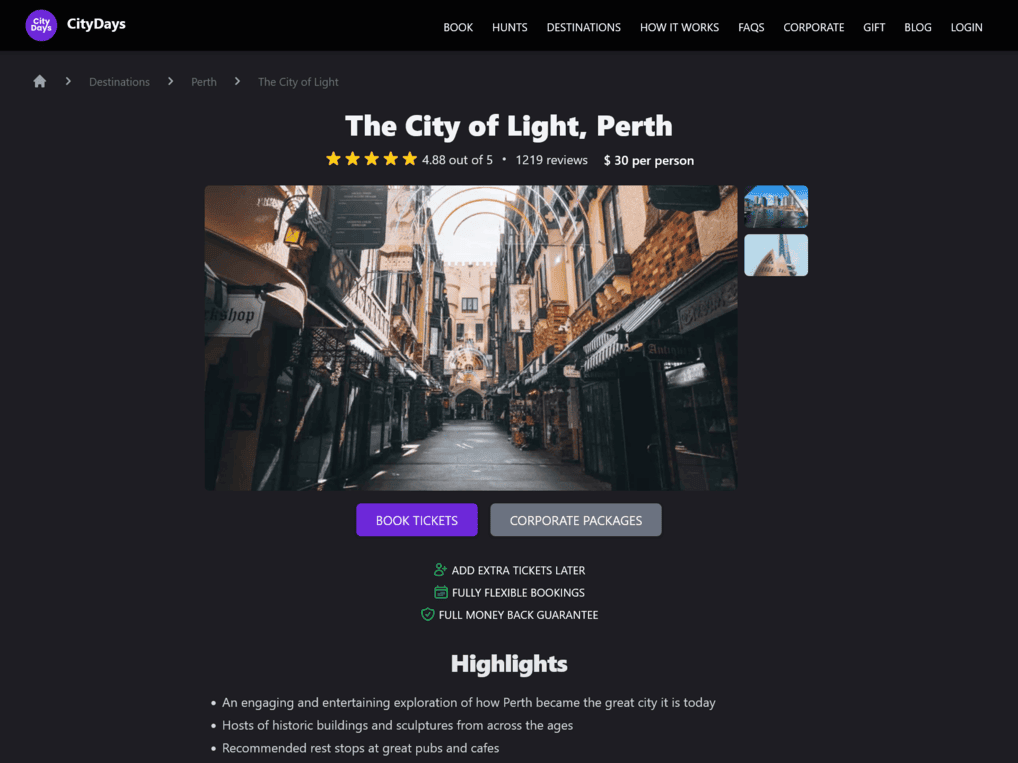Click the CityDays purple logo icon

click(x=41, y=25)
